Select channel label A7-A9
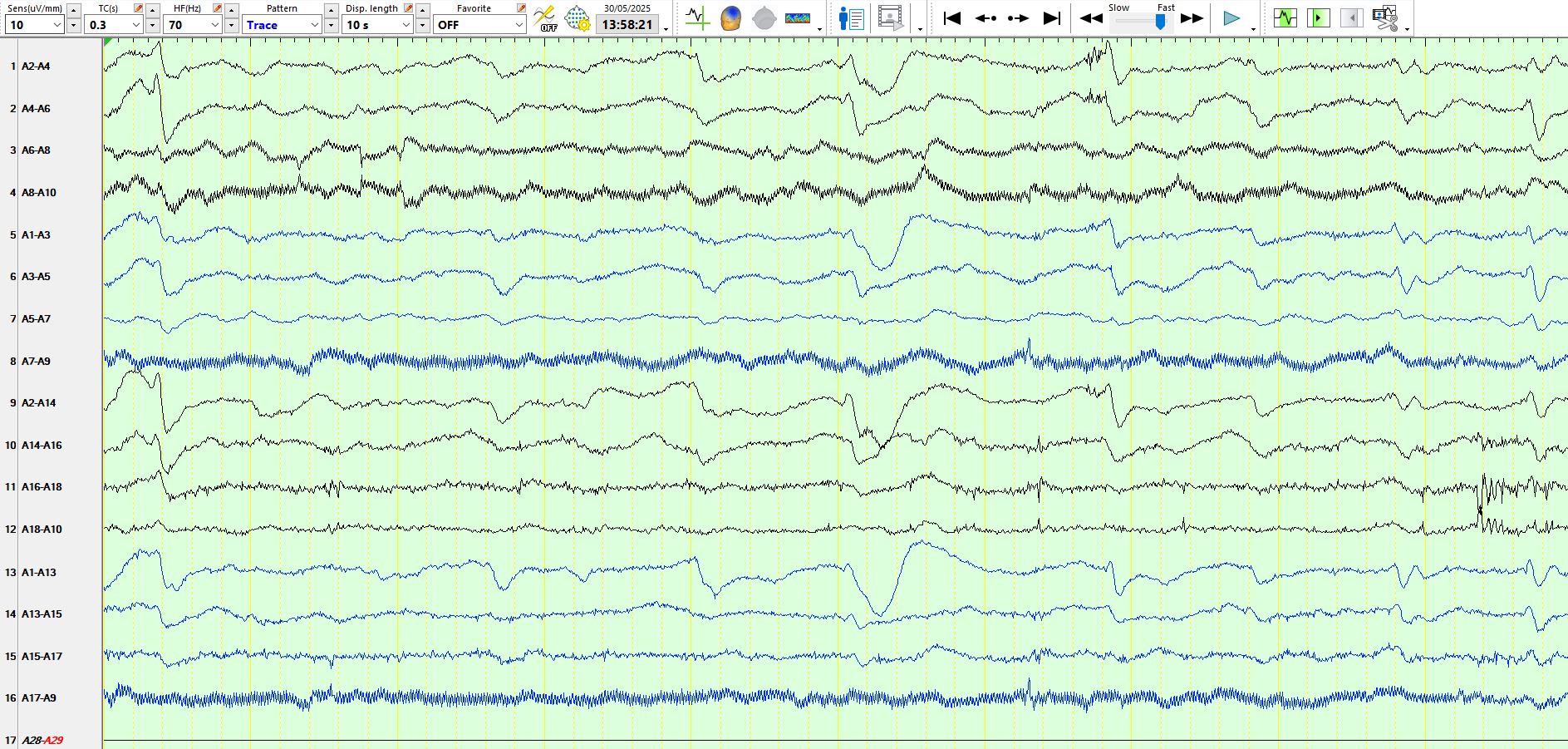 pyautogui.click(x=36, y=361)
